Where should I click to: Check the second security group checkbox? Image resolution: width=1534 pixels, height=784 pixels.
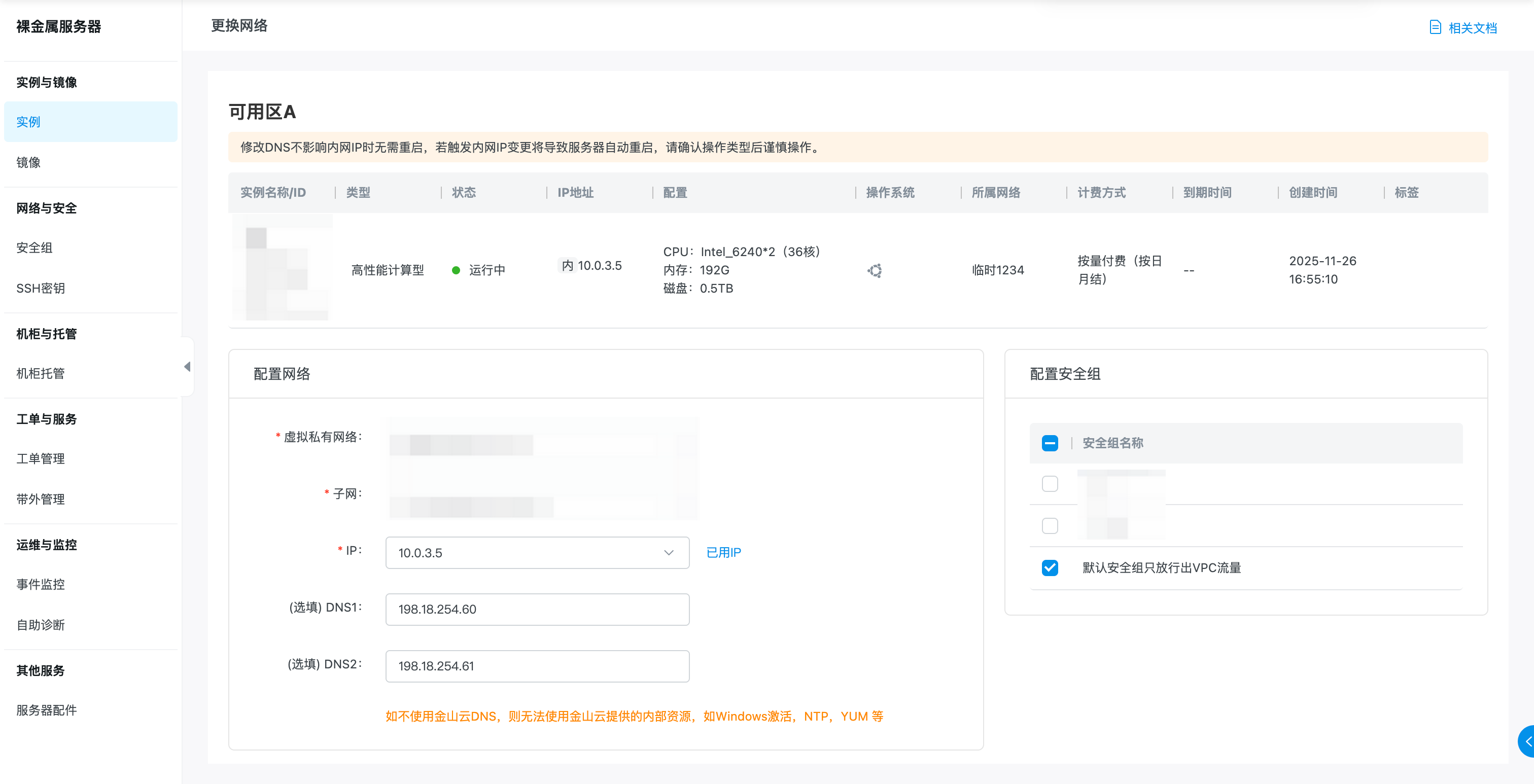[1050, 526]
